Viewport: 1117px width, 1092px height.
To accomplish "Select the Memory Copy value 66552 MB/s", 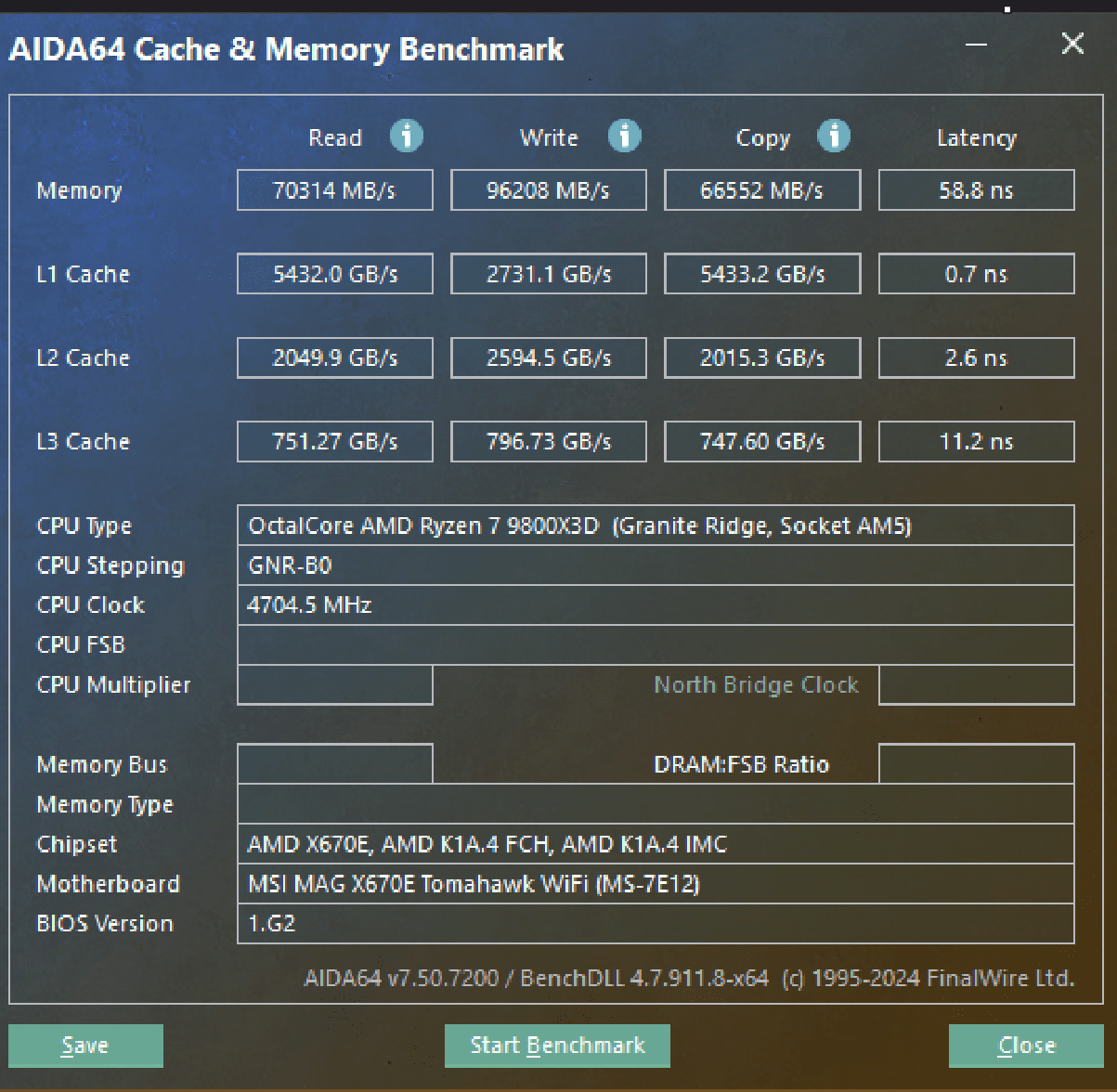I will [762, 190].
